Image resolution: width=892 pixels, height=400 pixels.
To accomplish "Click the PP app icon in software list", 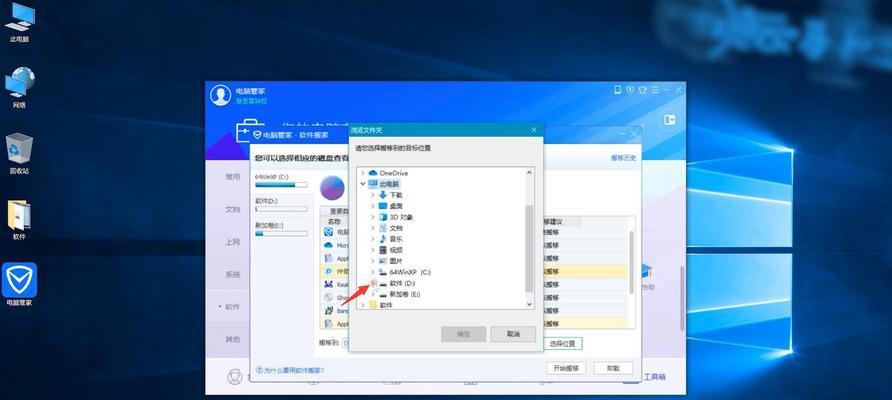I will (329, 271).
